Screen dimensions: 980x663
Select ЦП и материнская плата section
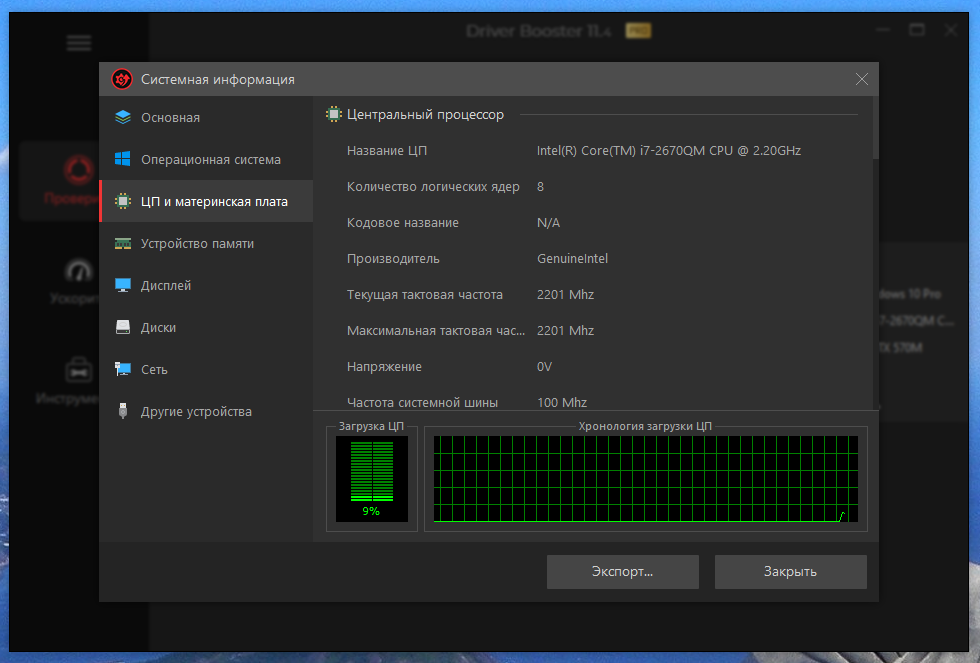[206, 201]
